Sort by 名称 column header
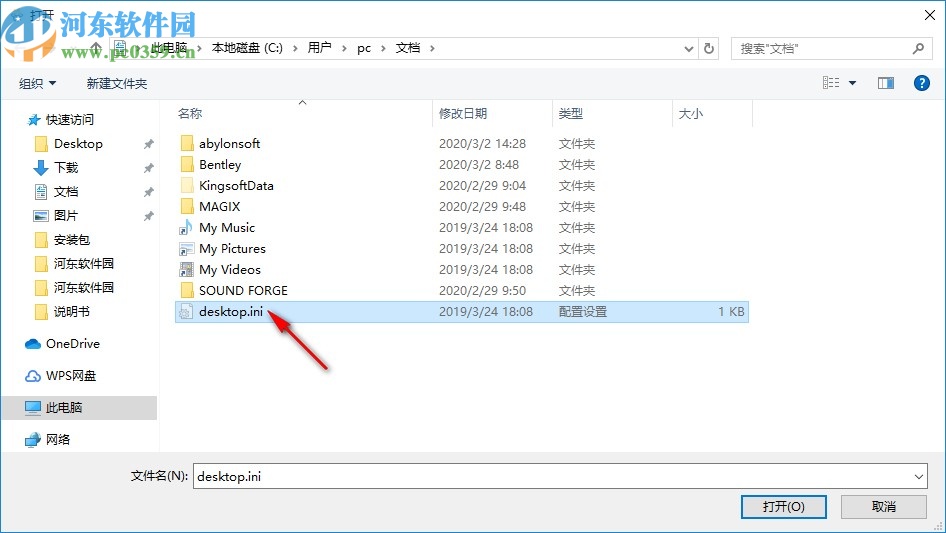This screenshot has width=946, height=533. [190, 113]
